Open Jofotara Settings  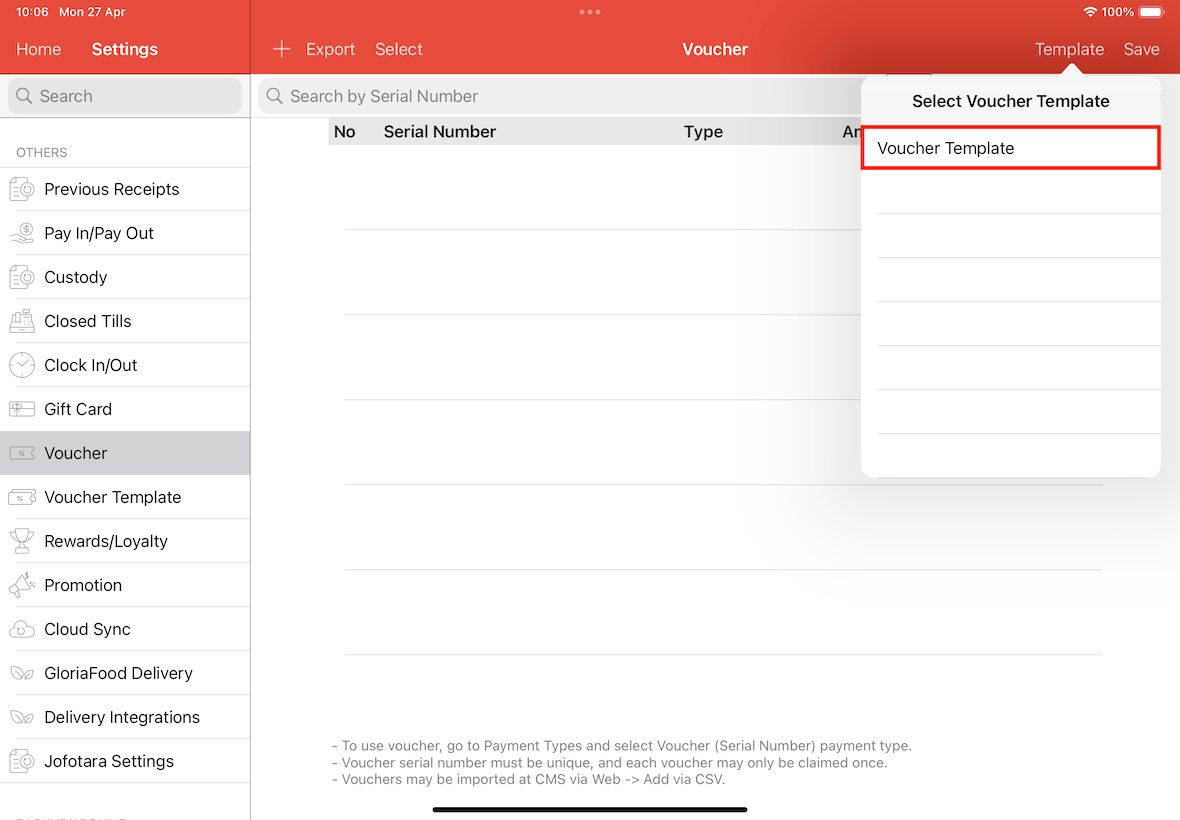[125, 761]
